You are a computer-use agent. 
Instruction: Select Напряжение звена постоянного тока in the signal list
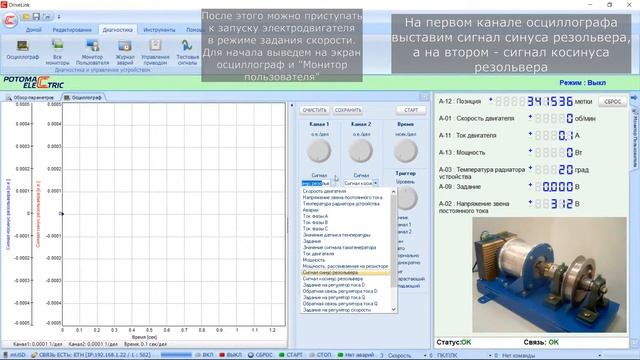(x=345, y=198)
